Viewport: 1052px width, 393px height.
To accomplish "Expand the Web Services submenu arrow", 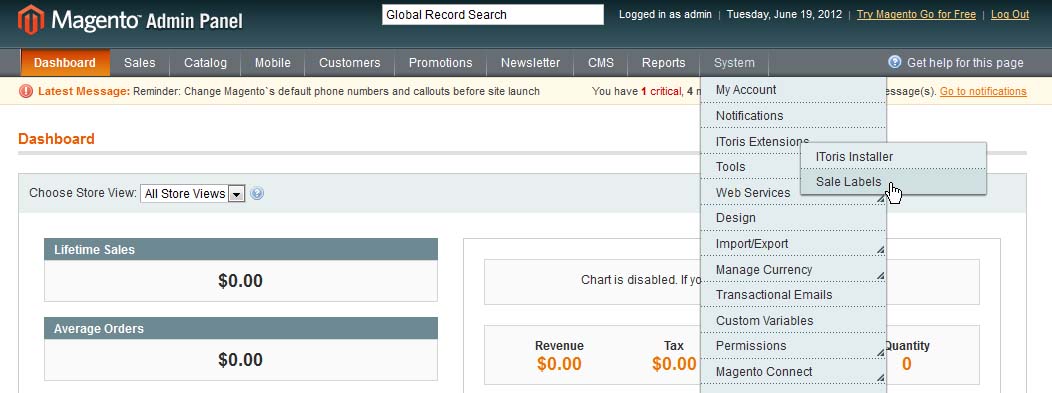I will (x=880, y=199).
